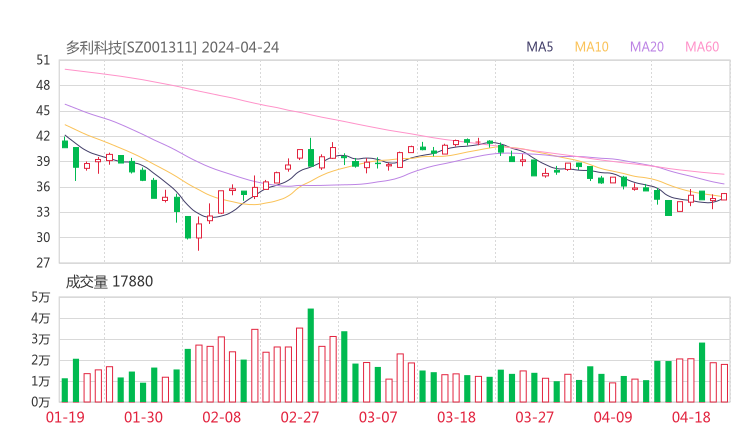Click the 36 price axis label
Image resolution: width=740 pixels, height=440 pixels.
pyautogui.click(x=43, y=187)
